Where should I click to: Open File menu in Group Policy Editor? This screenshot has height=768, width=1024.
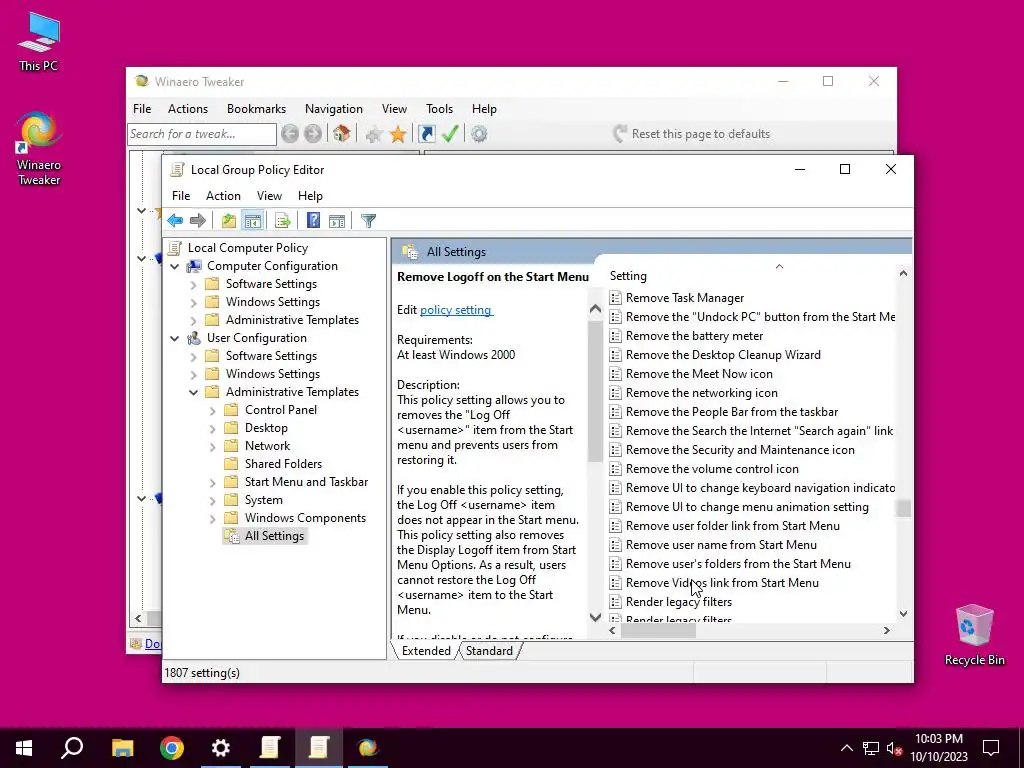(x=181, y=196)
